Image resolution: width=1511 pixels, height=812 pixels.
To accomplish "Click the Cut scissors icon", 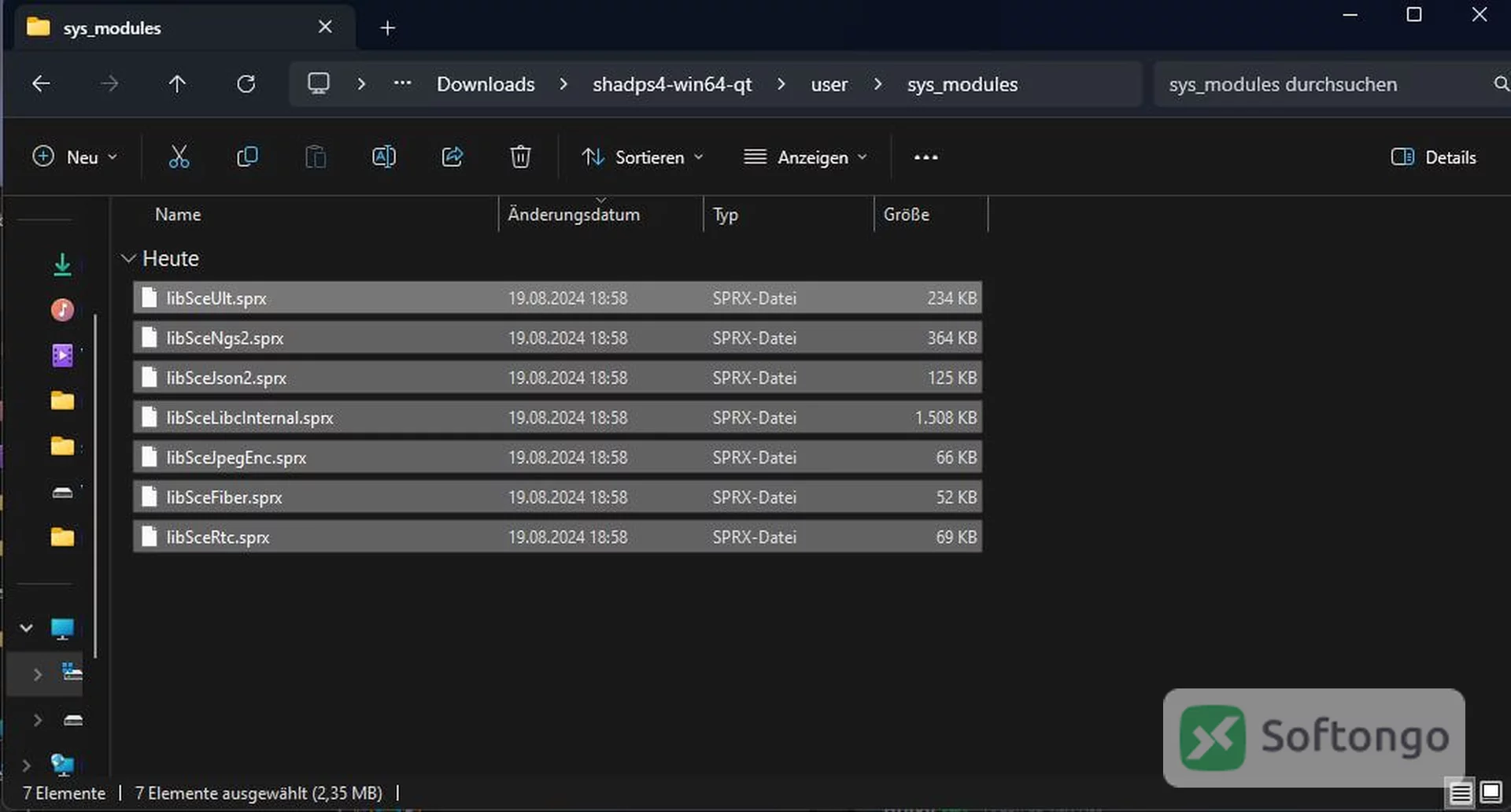I will [179, 157].
